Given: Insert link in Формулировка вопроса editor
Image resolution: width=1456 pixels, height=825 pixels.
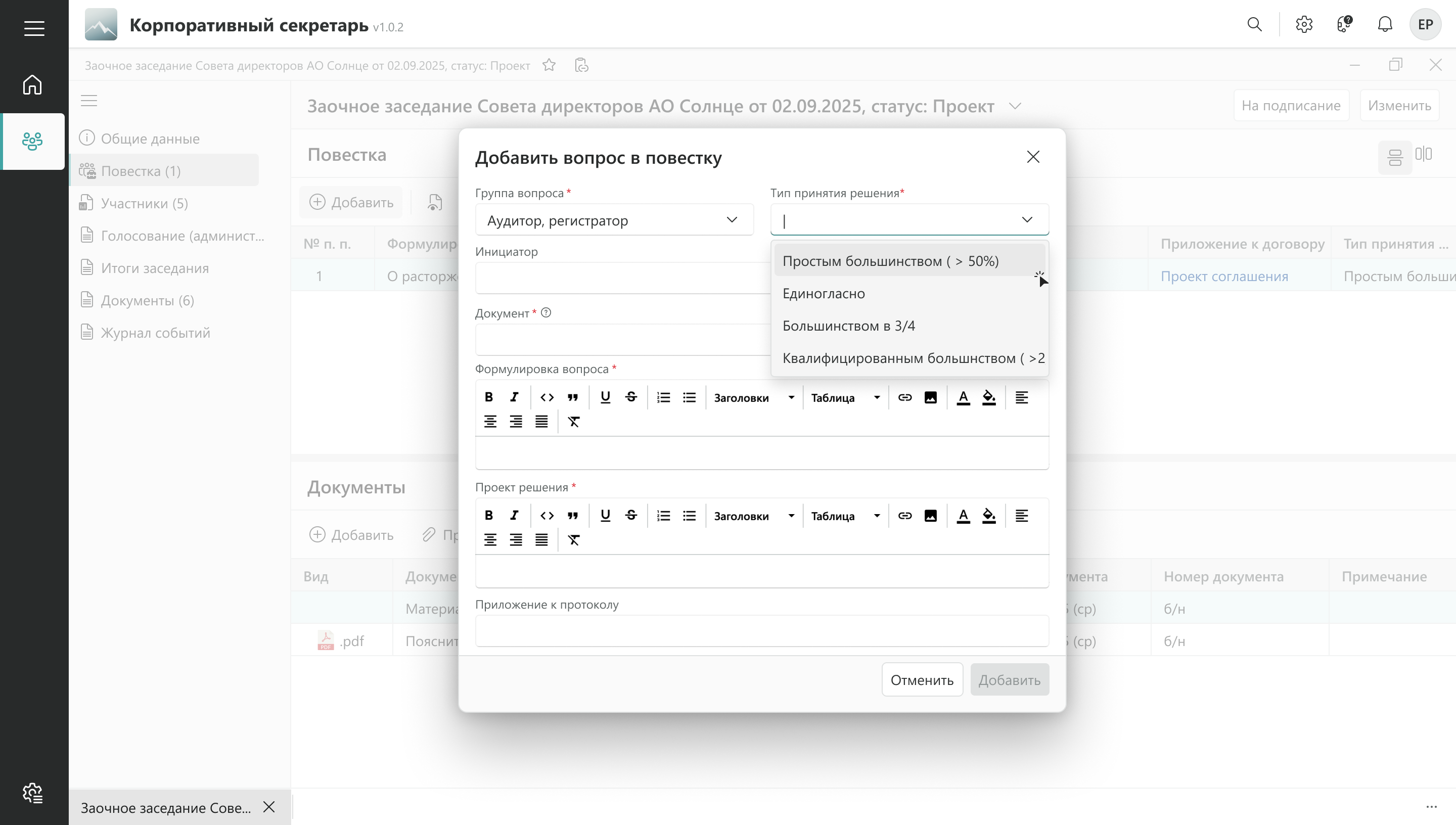Looking at the screenshot, I should (x=905, y=397).
